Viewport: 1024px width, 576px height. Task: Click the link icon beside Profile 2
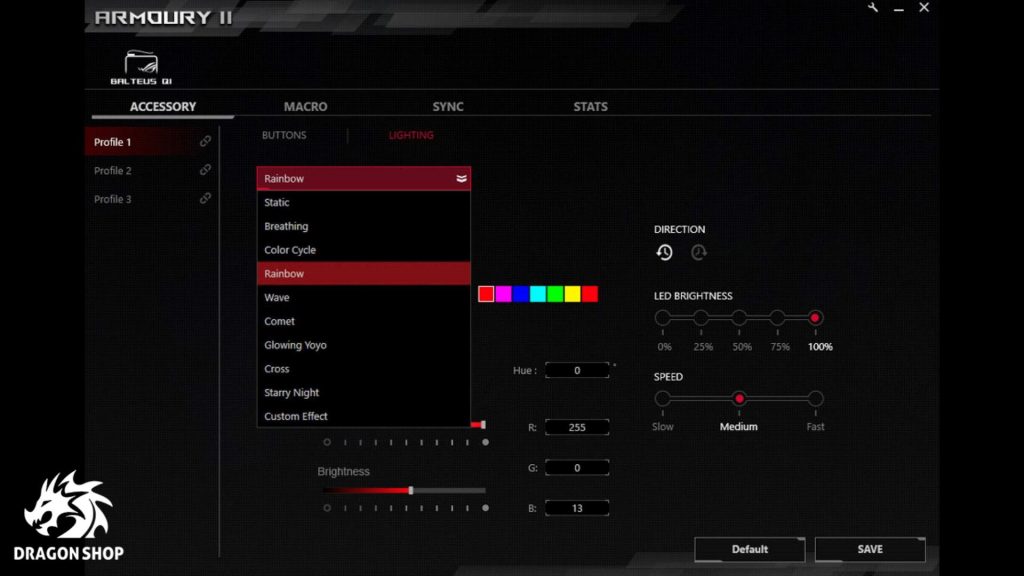(205, 170)
